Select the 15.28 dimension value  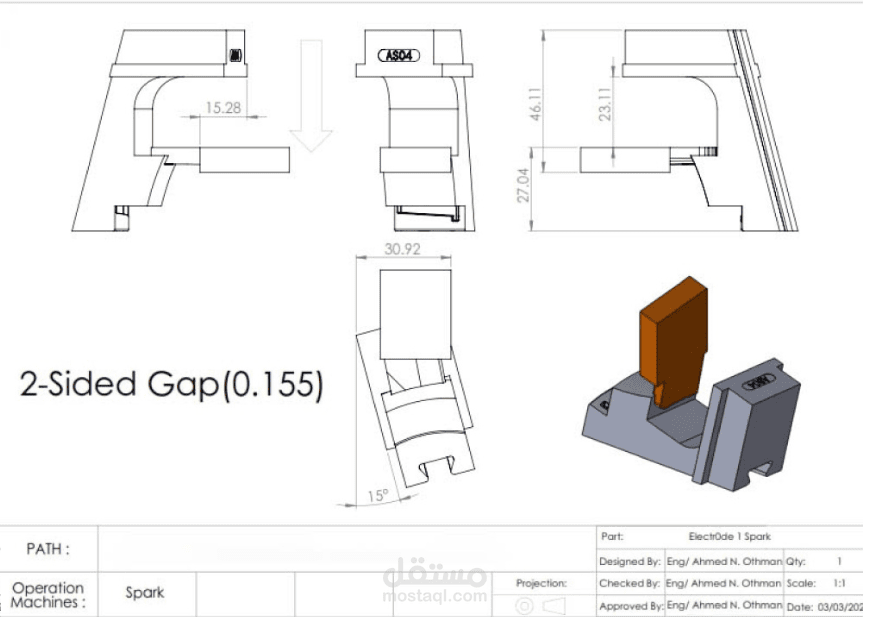[223, 107]
